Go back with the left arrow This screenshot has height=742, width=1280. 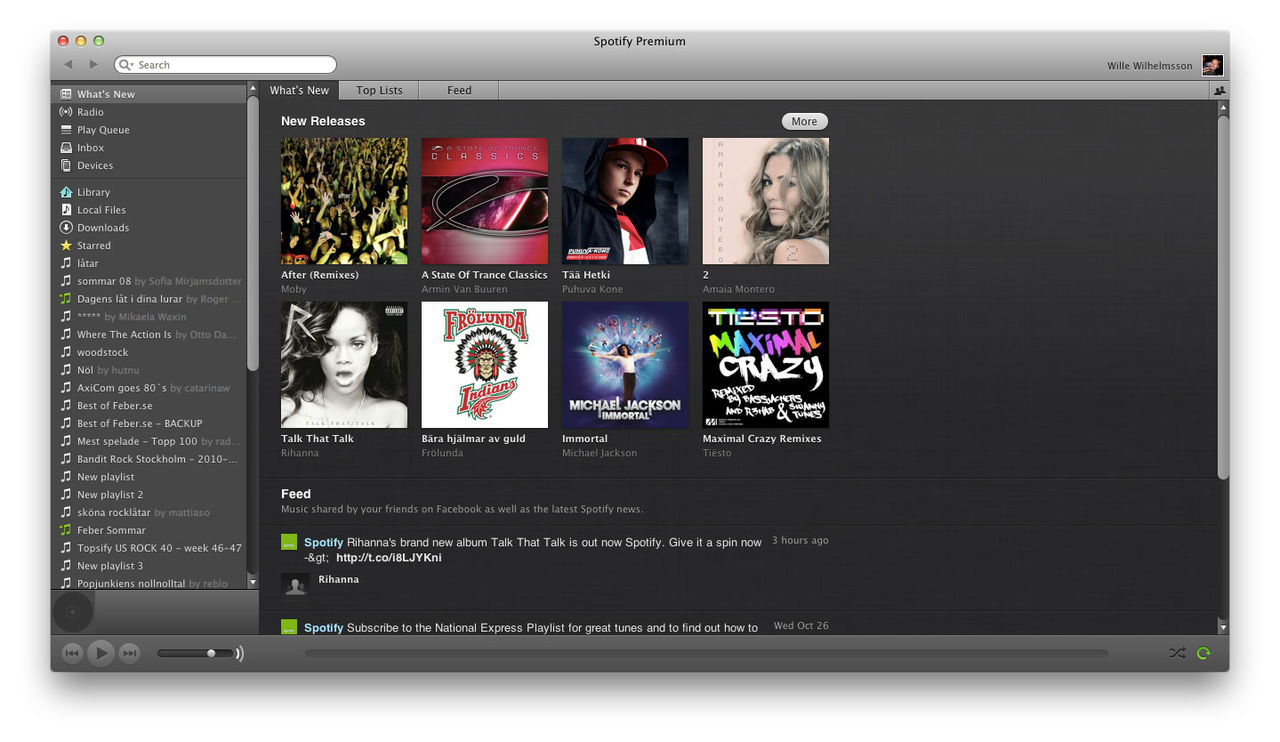click(x=68, y=65)
